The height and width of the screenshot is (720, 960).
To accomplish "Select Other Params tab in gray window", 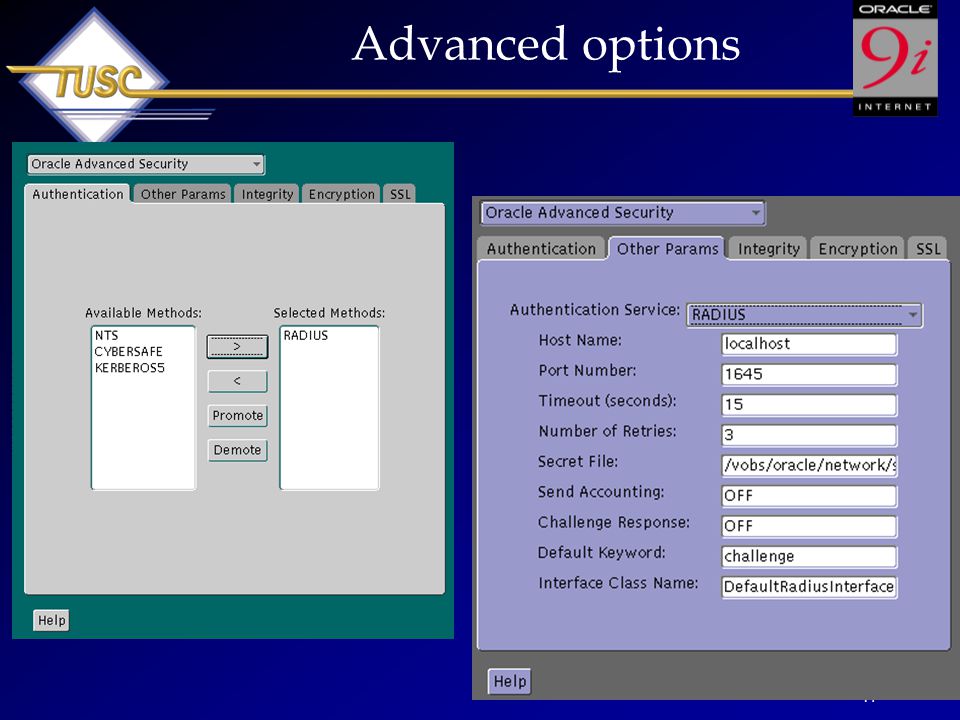I will click(667, 249).
